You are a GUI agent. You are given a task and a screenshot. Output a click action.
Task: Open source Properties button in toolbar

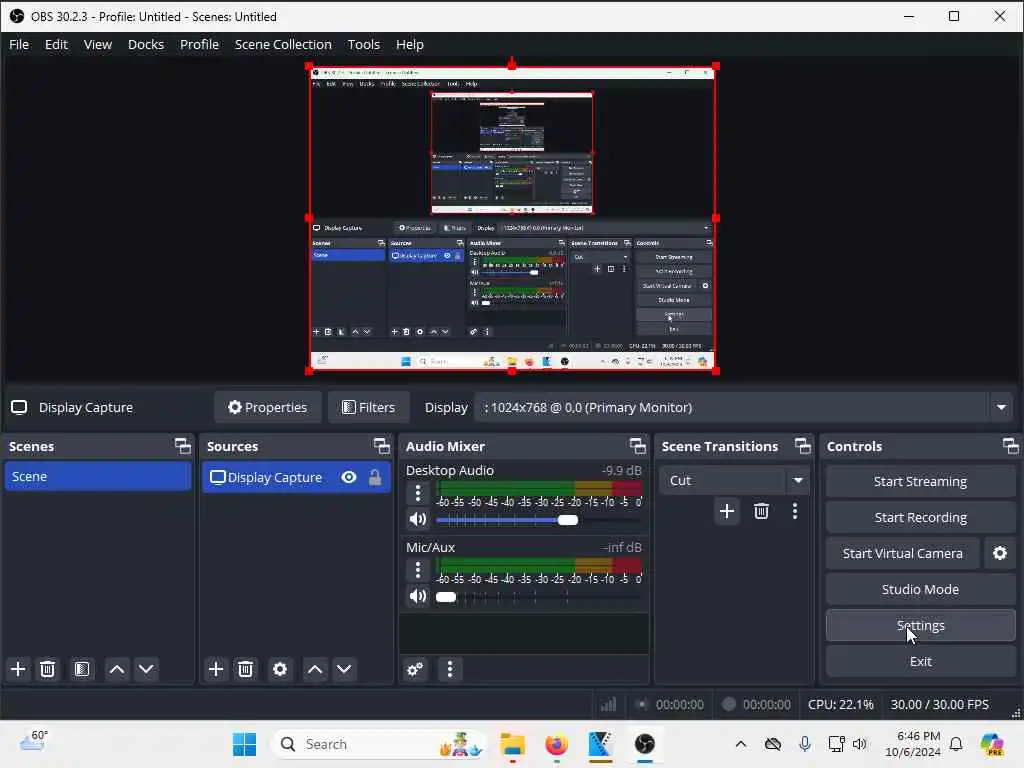pos(268,408)
